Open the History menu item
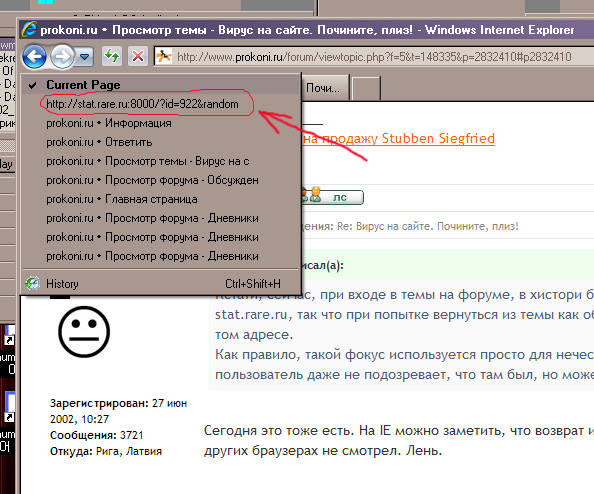 [161, 283]
